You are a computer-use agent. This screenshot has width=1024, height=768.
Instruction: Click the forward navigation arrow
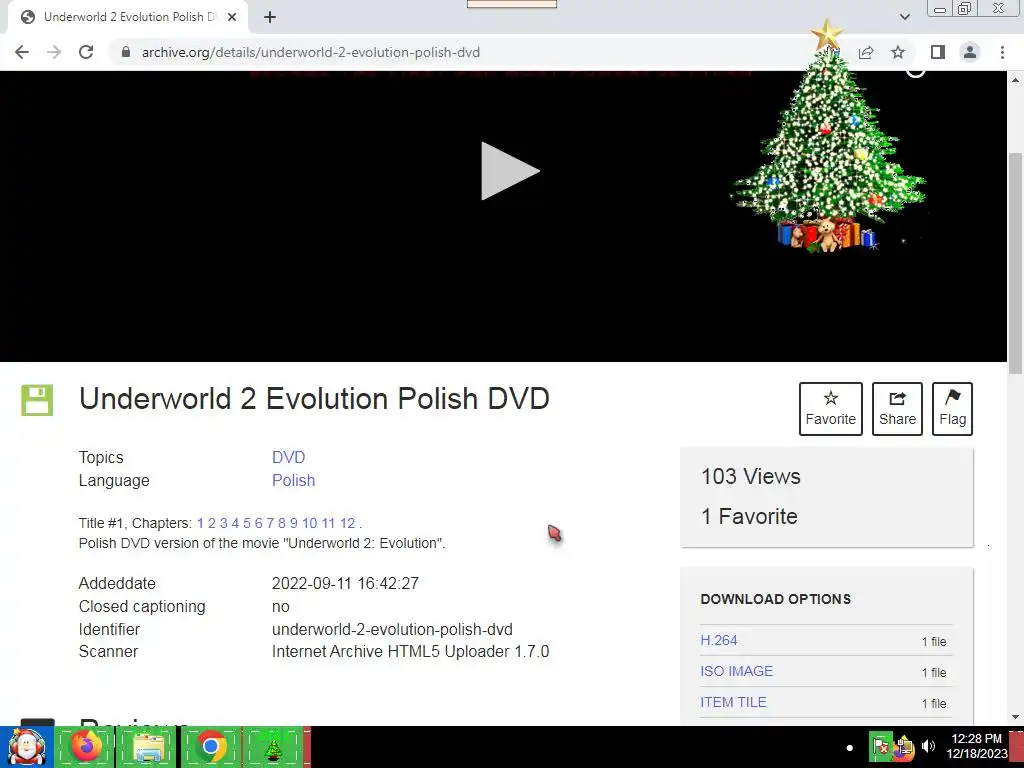(54, 52)
